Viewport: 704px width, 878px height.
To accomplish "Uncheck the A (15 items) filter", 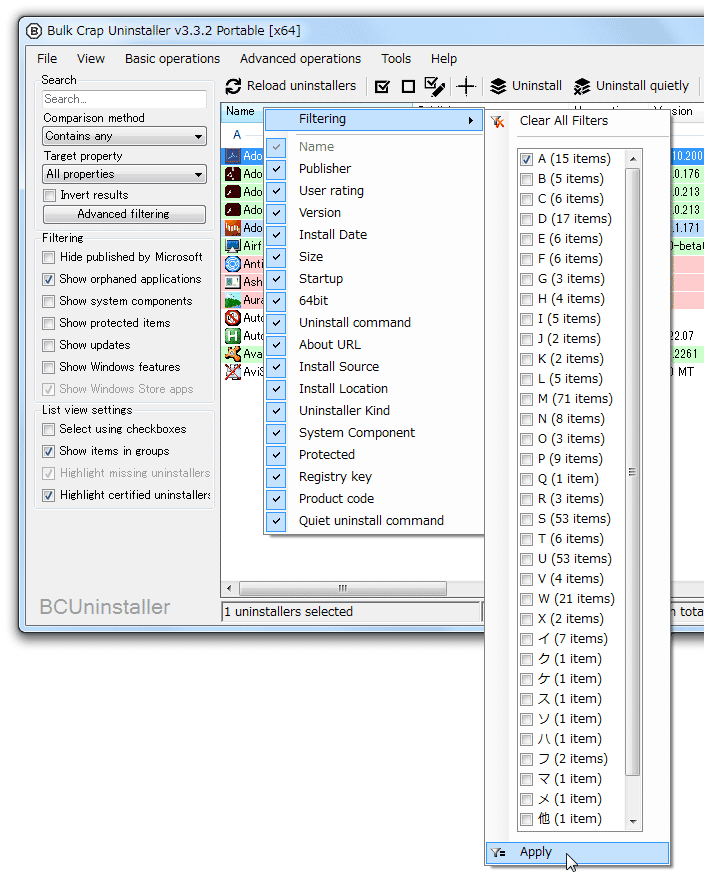I will click(526, 160).
